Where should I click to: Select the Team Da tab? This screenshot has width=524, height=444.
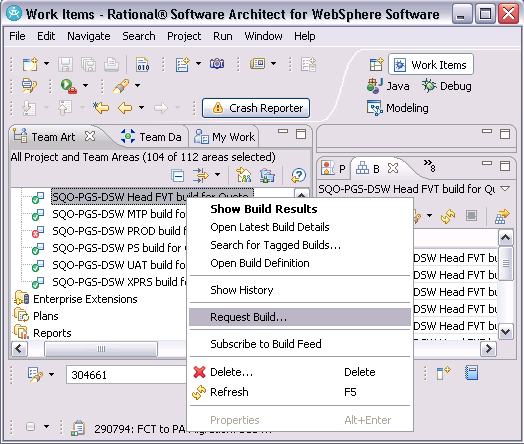point(151,137)
